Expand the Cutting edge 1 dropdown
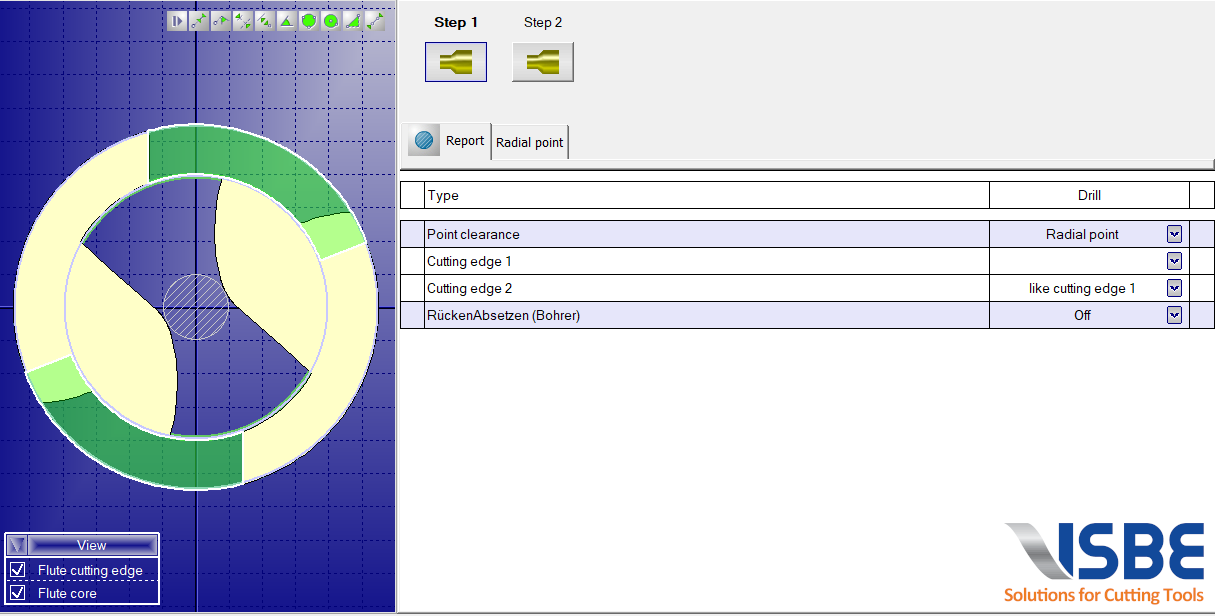This screenshot has height=616, width=1215. pyautogui.click(x=1174, y=261)
